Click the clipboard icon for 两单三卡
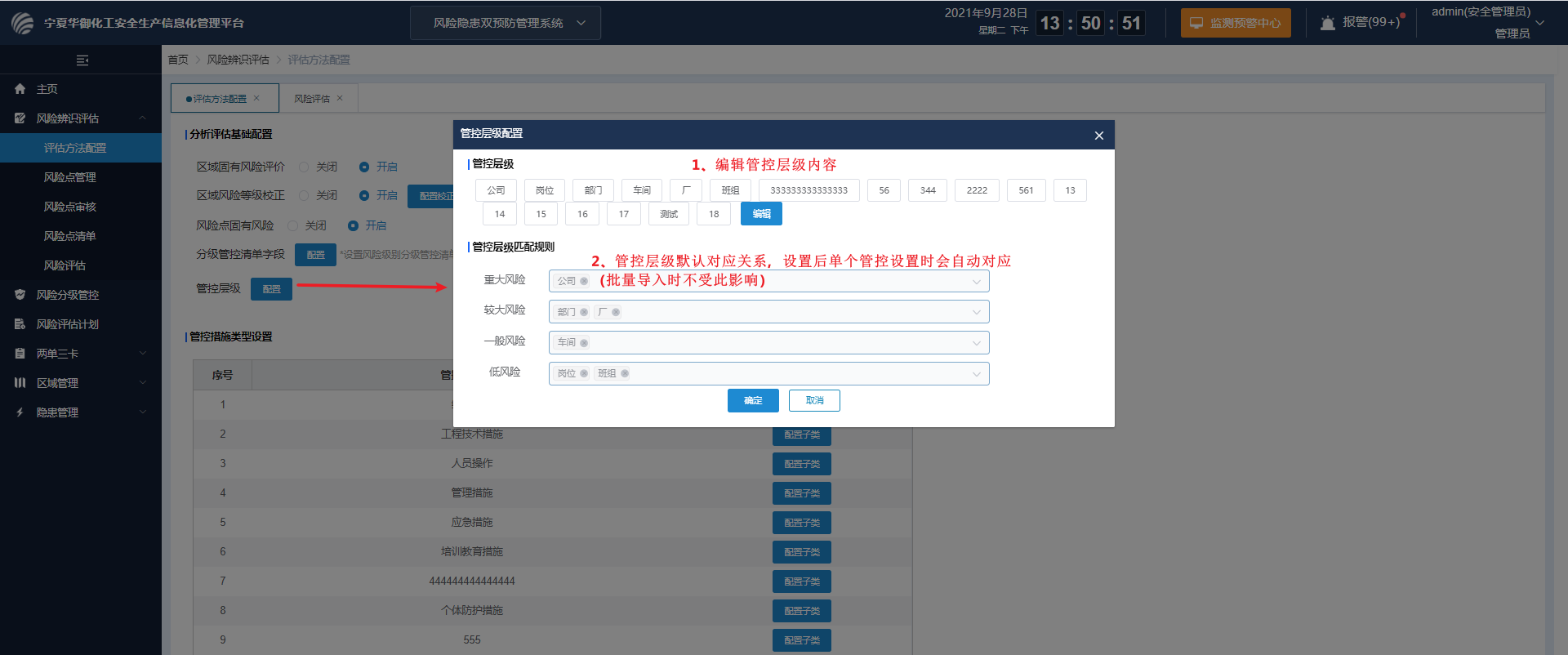This screenshot has width=1568, height=655. (x=20, y=354)
